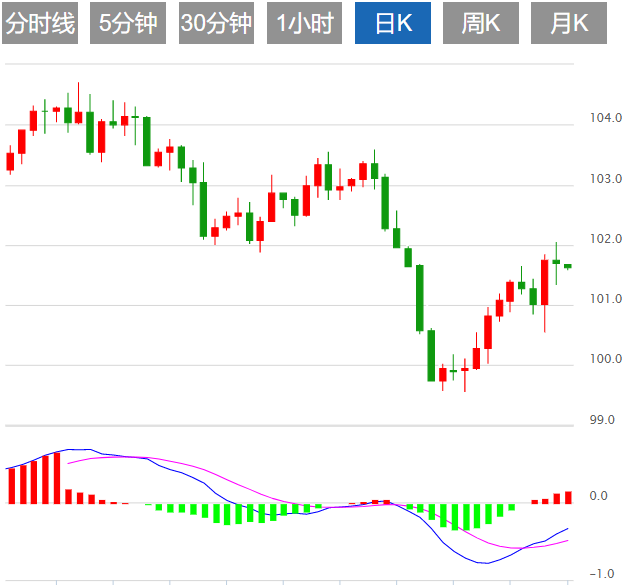Select the 5分钟 chart tab
This screenshot has width=628, height=585.
point(128,23)
